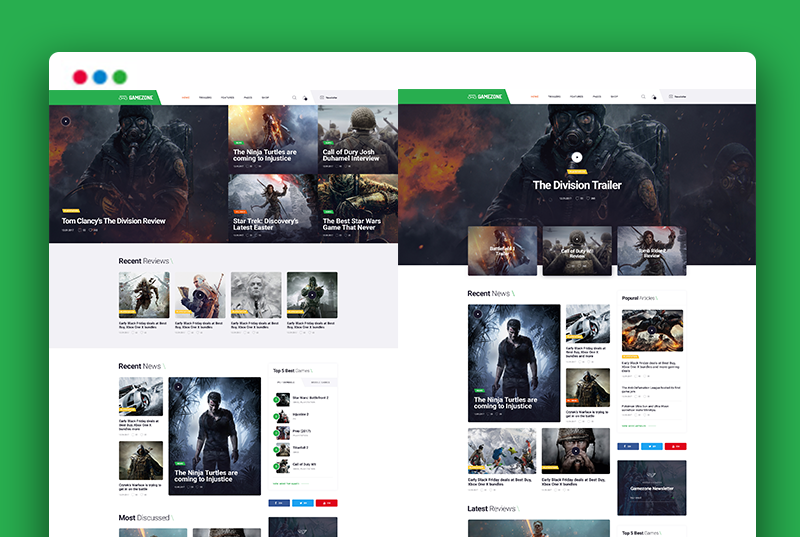This screenshot has width=800, height=537.
Task: Click the play icon on the fourth Recent Reviews thumbnail
Action: [312, 295]
